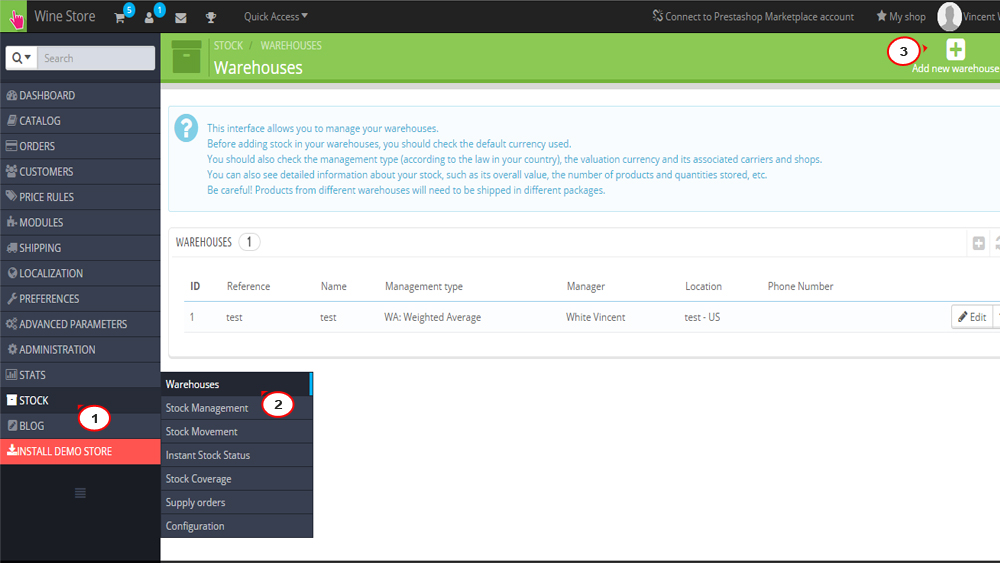Click the Warehouses box icon in header
1000x563 pixels.
[x=186, y=57]
